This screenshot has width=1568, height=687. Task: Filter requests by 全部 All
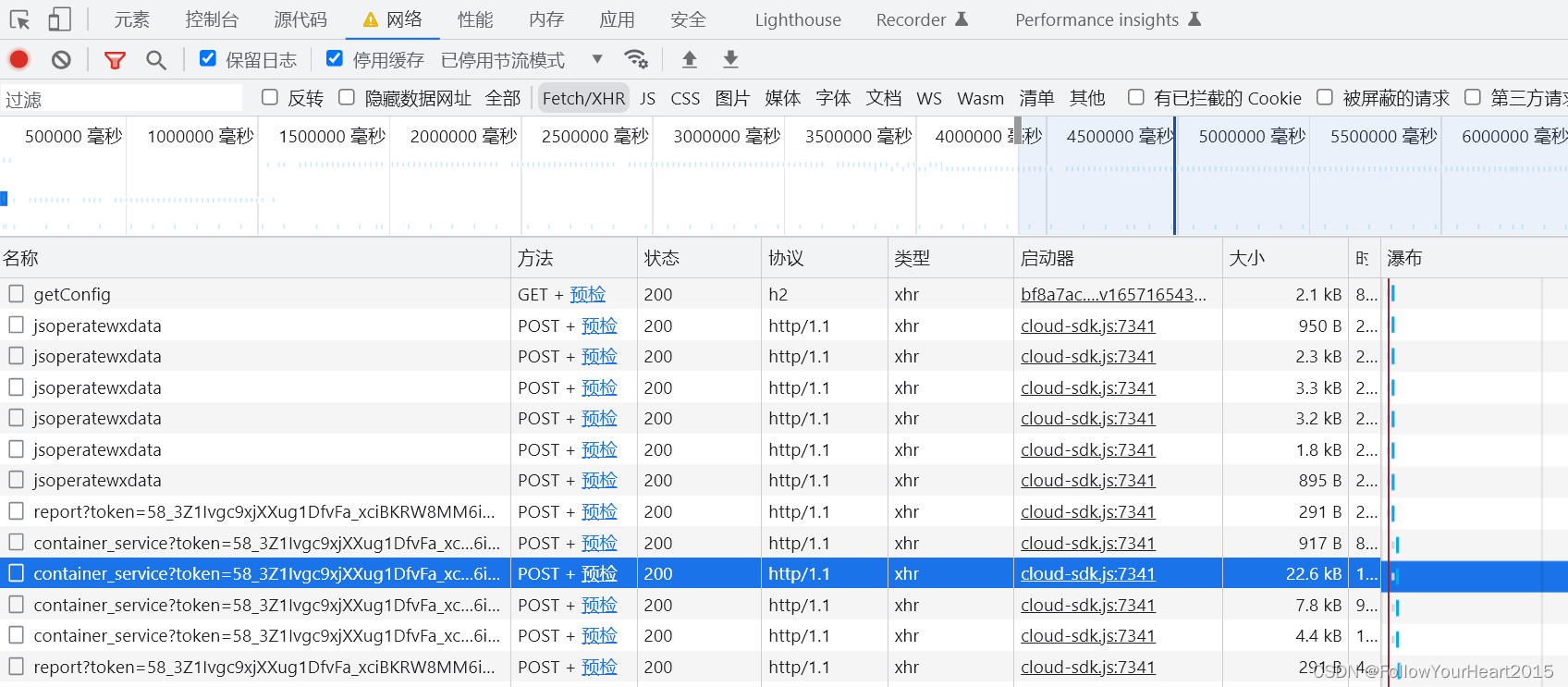point(503,98)
